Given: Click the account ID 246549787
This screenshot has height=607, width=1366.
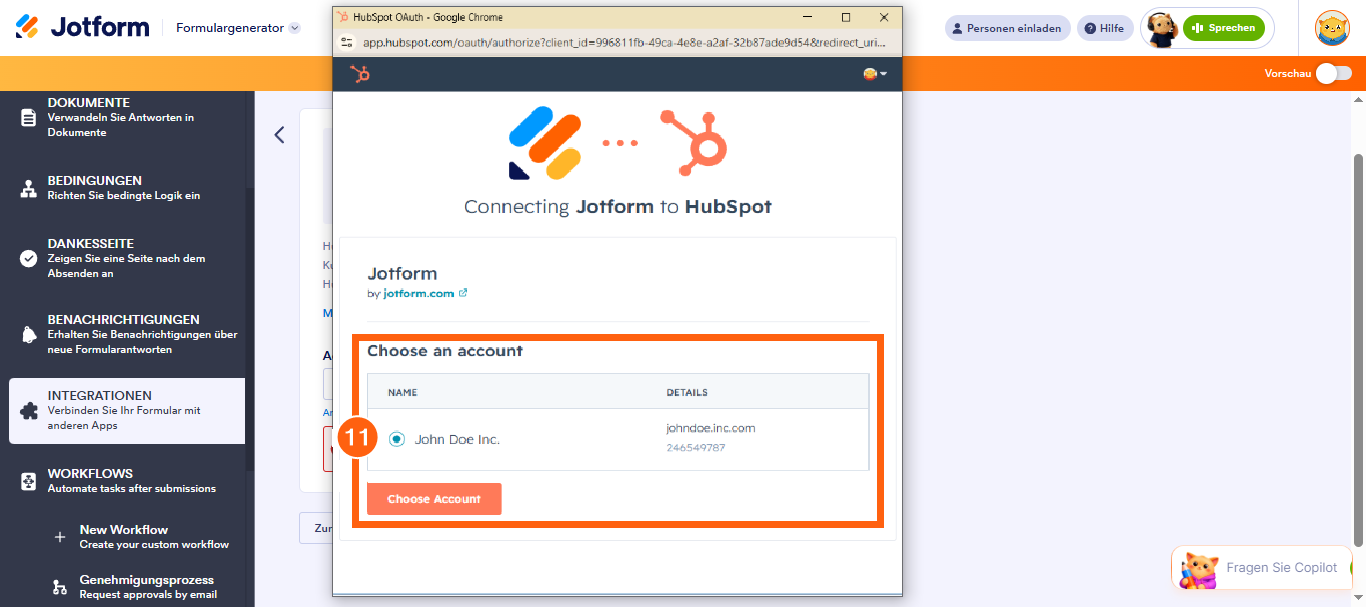Looking at the screenshot, I should pos(696,447).
